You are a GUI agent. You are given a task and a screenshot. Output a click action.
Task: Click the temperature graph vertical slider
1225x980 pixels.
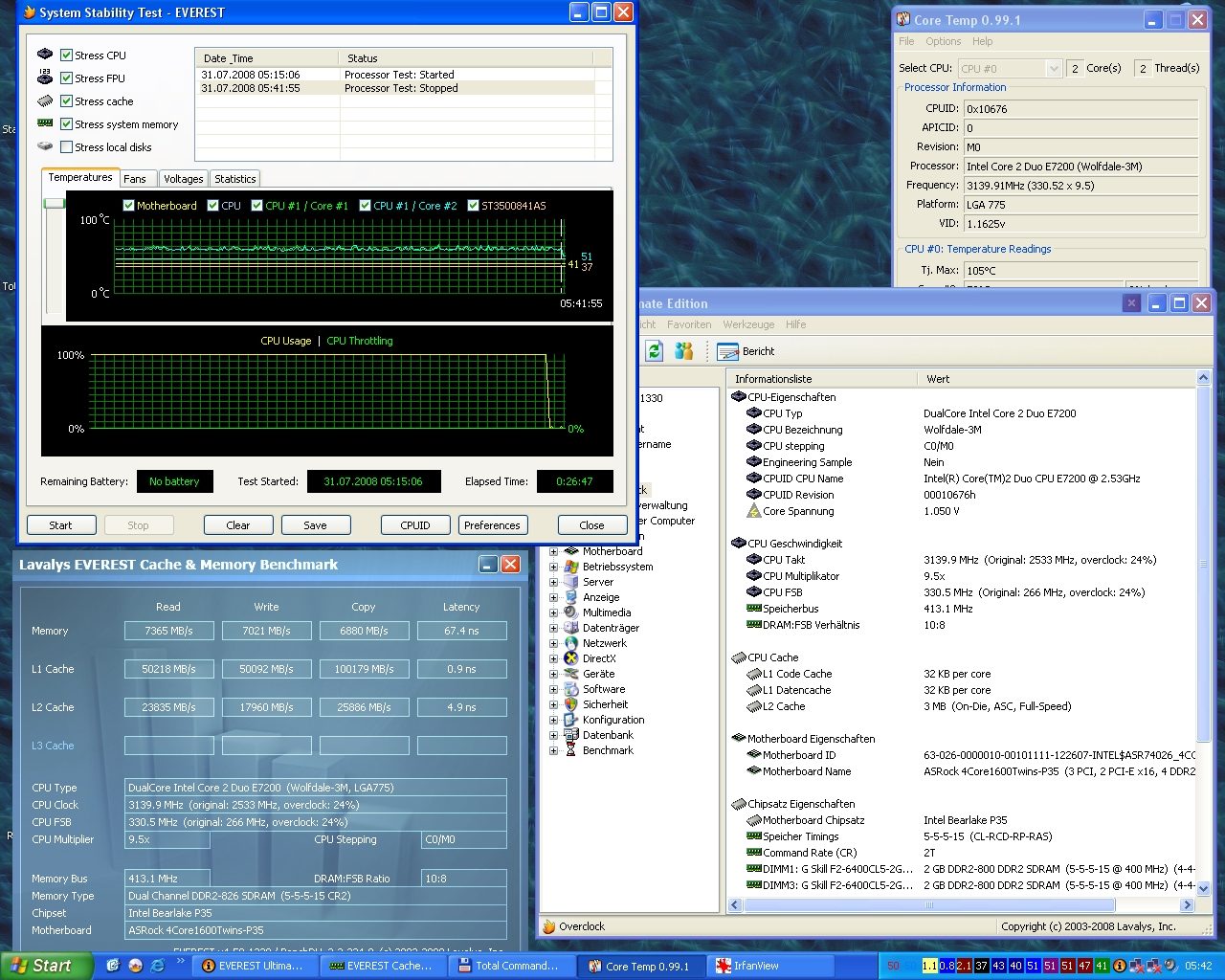pos(55,204)
